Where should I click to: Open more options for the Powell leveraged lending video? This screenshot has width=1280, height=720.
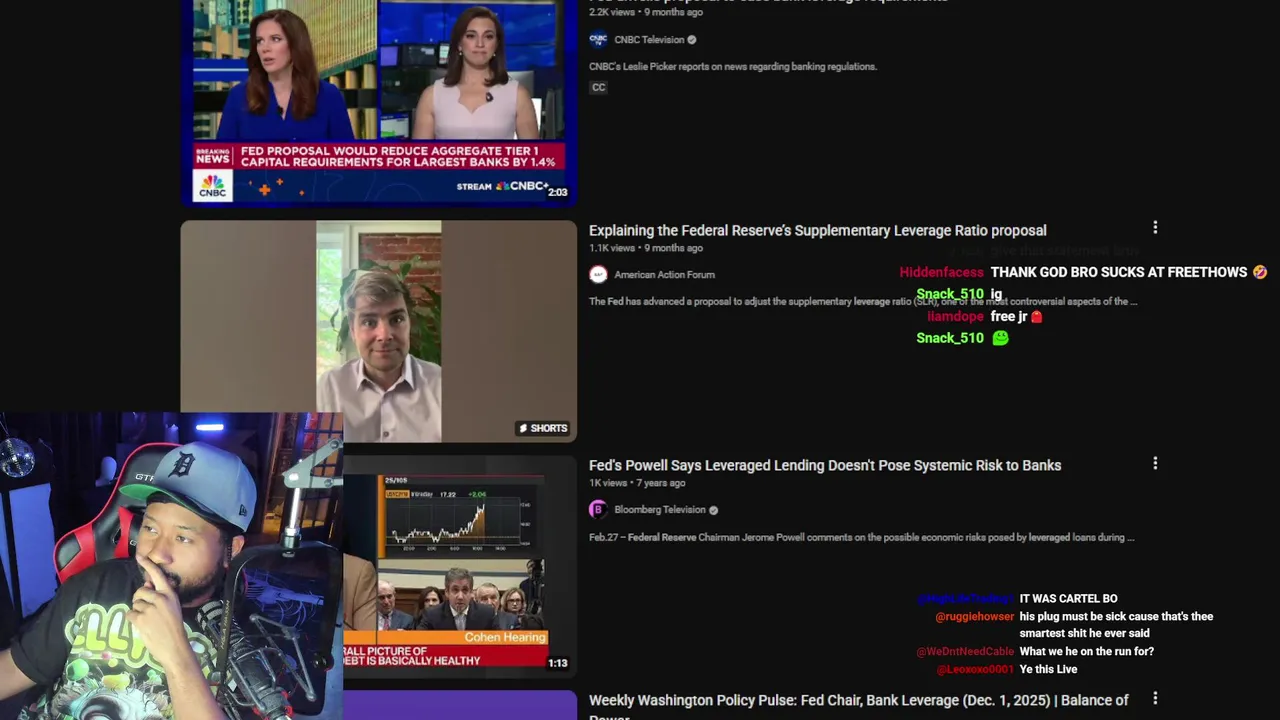[1155, 463]
